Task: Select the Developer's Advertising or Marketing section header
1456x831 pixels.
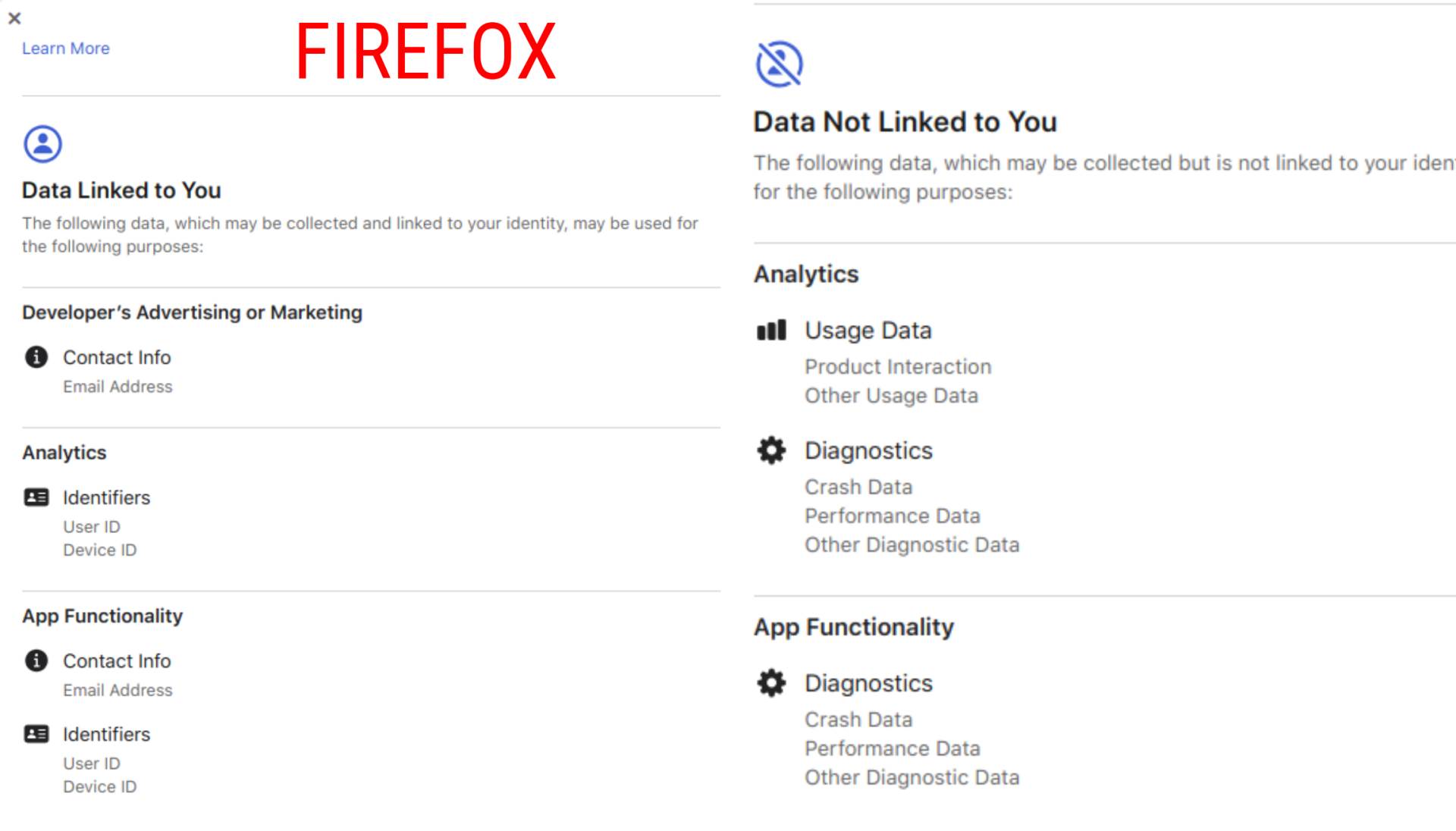Action: (x=192, y=312)
